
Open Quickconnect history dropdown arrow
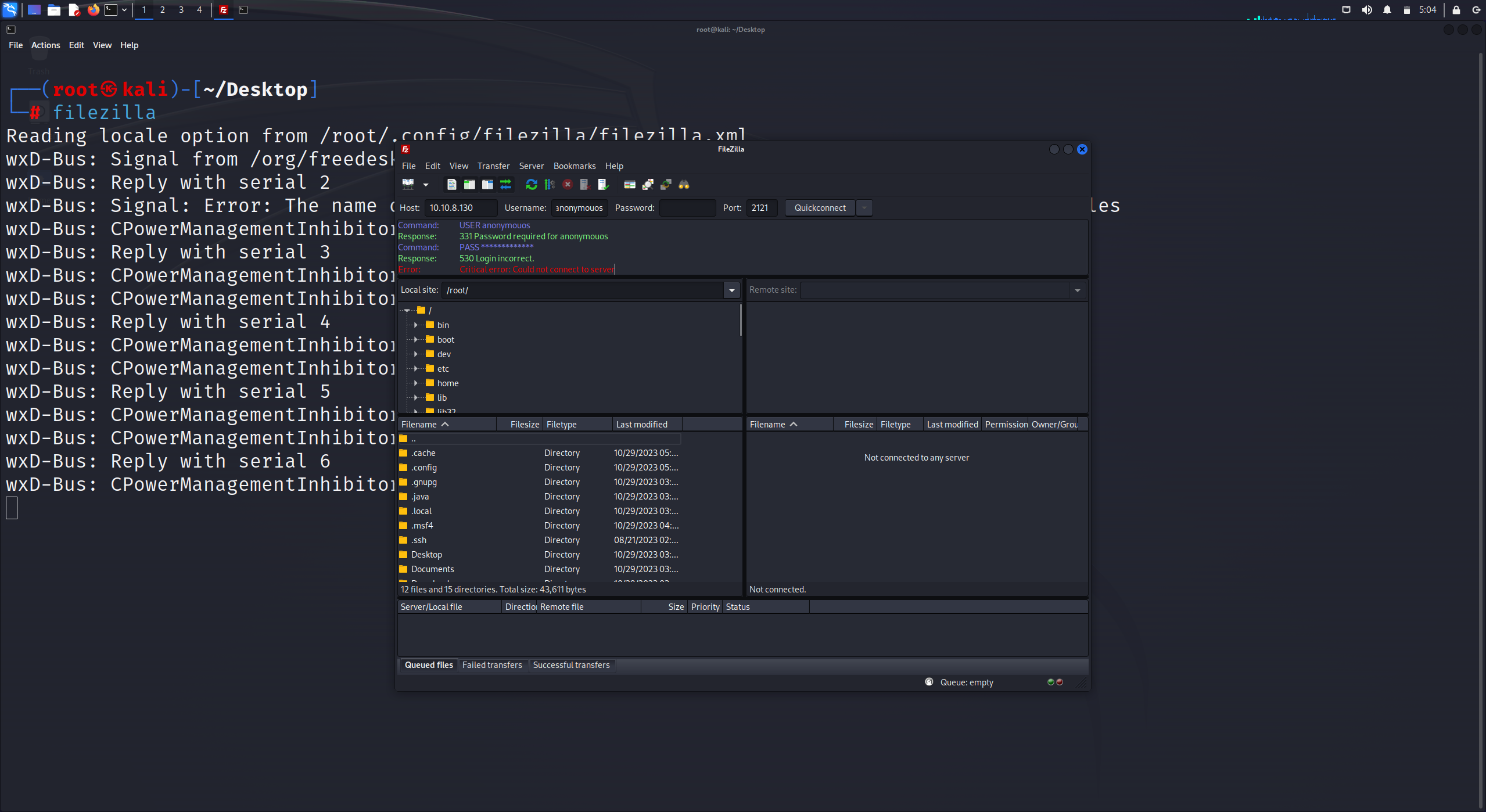tap(864, 208)
